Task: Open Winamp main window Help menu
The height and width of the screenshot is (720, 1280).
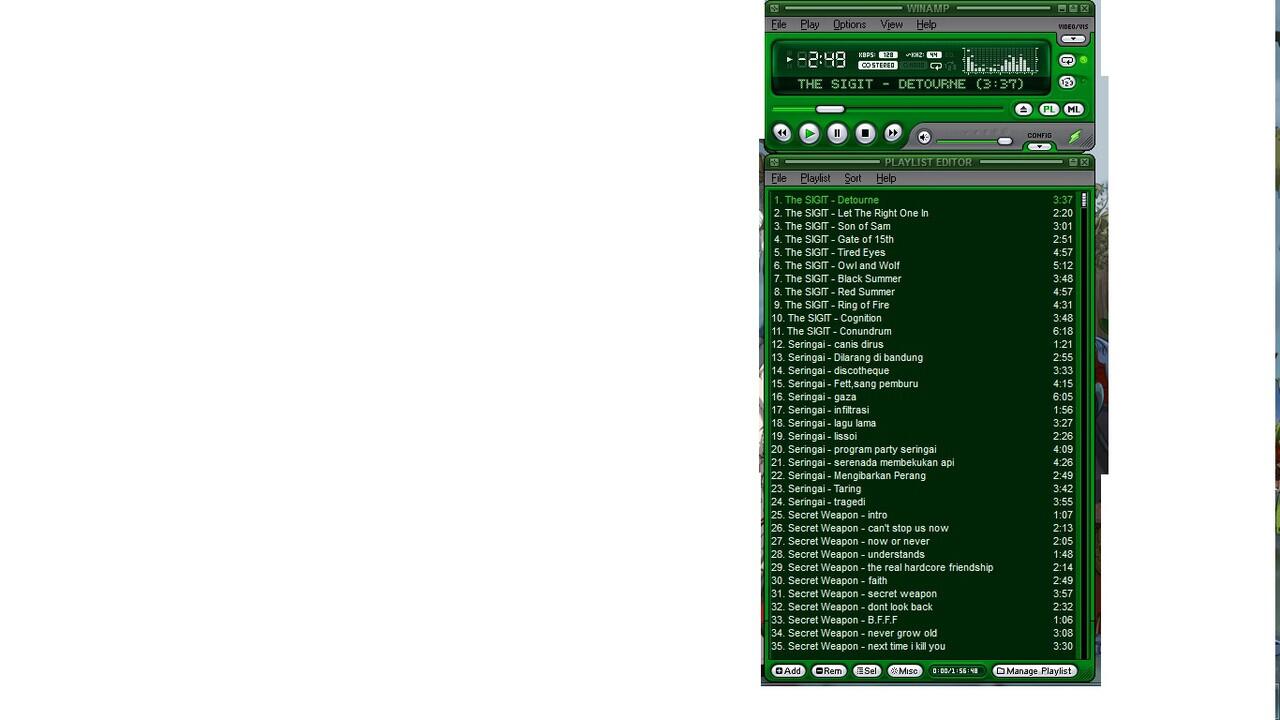Action: (927, 25)
